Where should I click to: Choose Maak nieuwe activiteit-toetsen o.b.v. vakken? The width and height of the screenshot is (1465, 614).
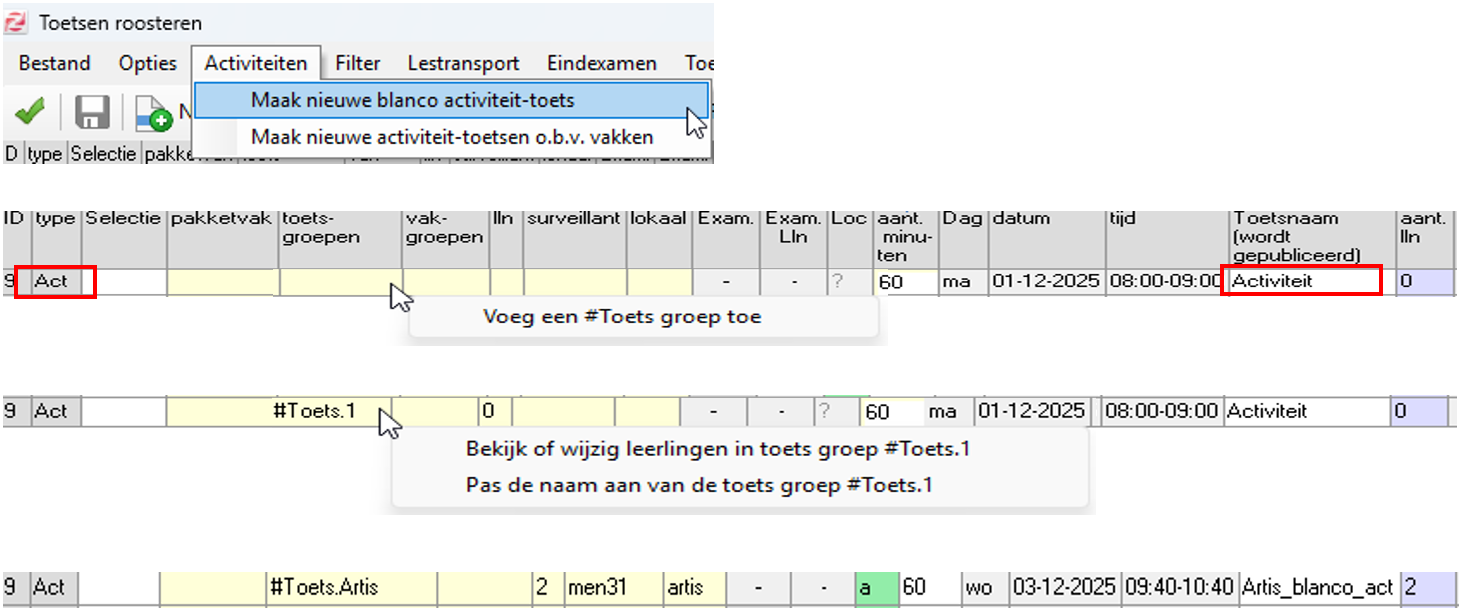pos(451,137)
